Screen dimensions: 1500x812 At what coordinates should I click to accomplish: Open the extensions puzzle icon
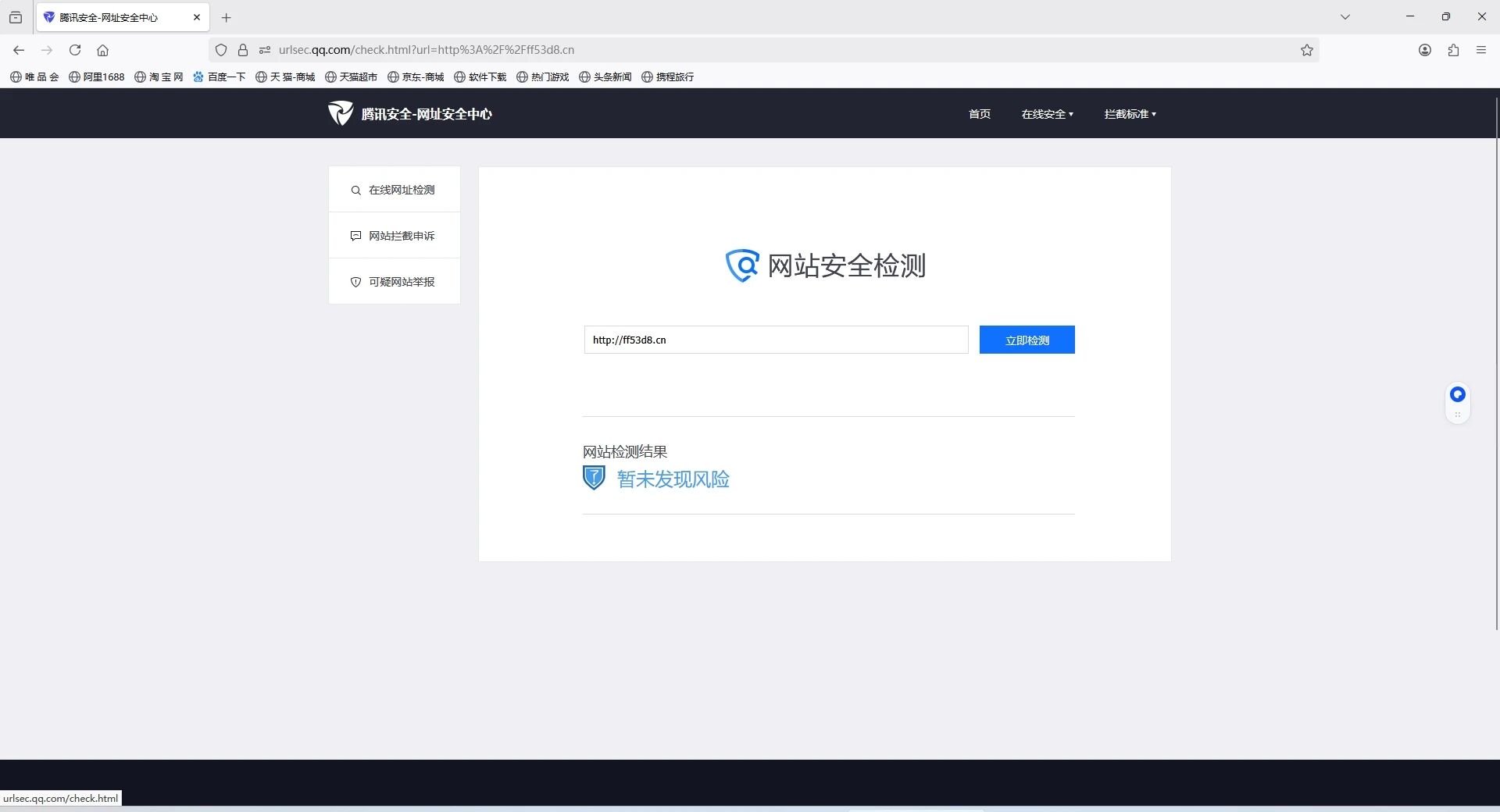click(x=1453, y=50)
